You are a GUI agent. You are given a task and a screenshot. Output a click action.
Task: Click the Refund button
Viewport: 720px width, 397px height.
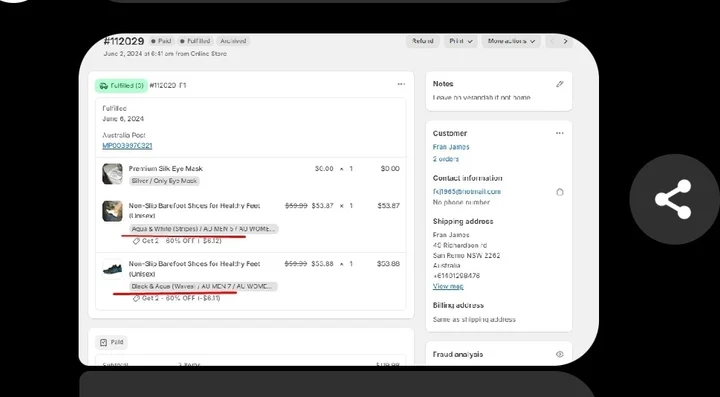[x=423, y=41]
